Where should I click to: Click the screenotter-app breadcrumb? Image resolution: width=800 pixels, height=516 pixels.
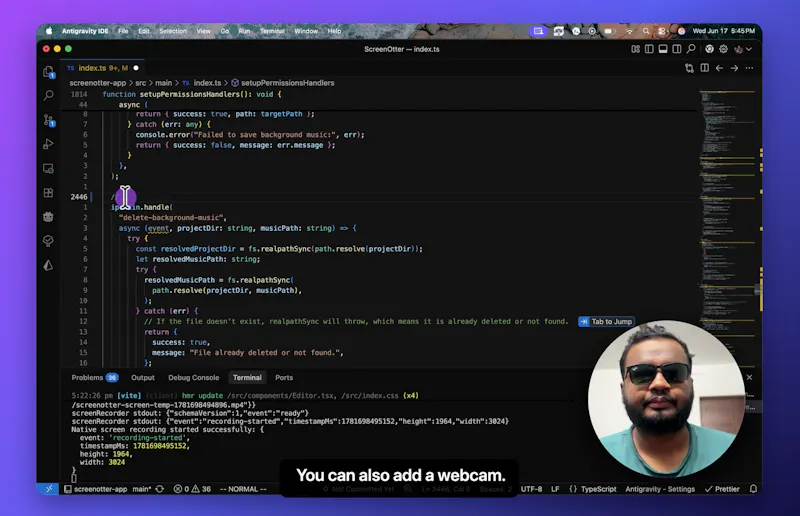pos(97,83)
